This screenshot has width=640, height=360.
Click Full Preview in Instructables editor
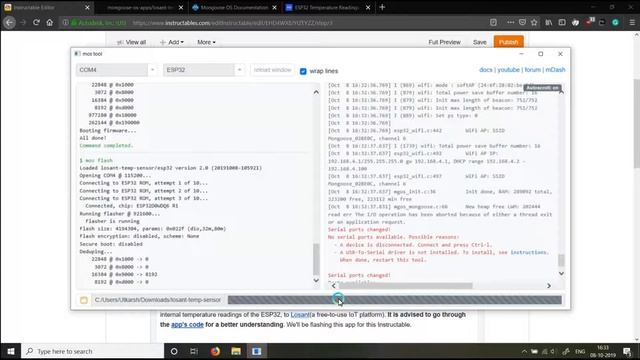pyautogui.click(x=444, y=42)
